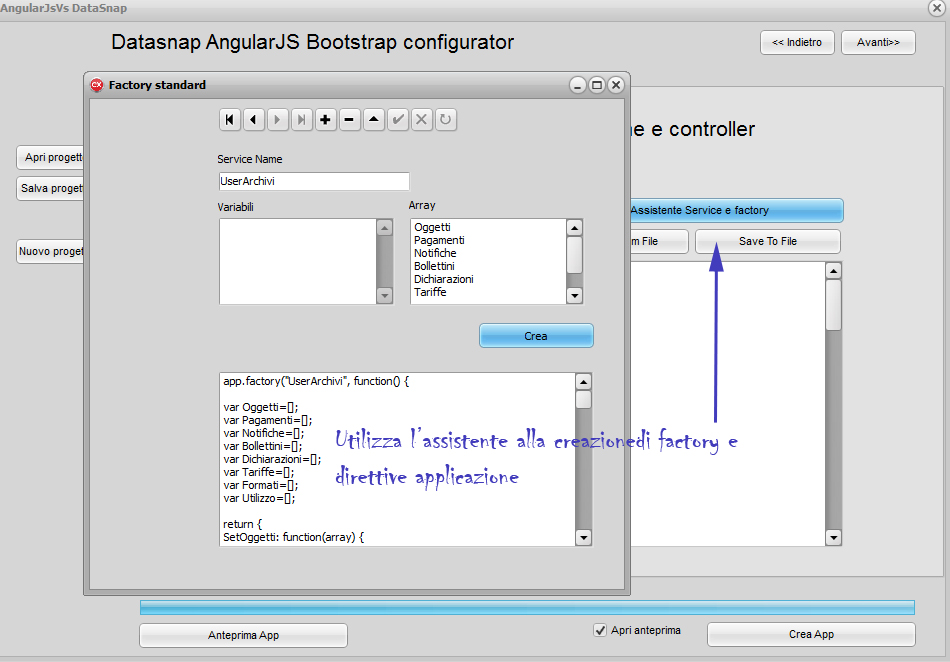The image size is (950, 662).
Task: Click the Avanti>> button
Action: coord(879,42)
